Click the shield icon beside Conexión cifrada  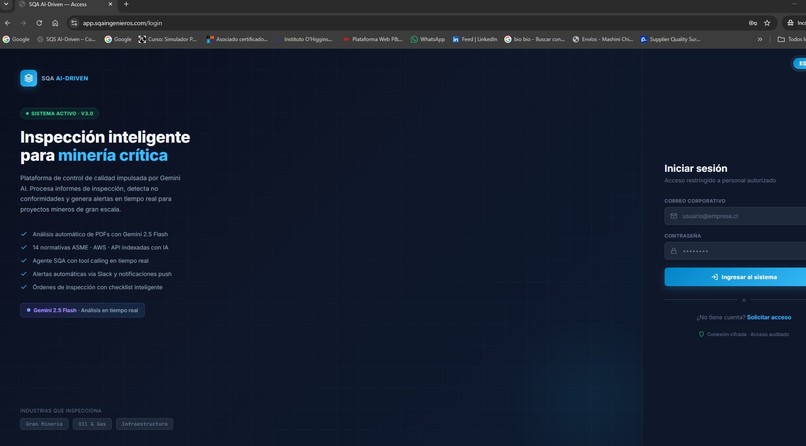(x=701, y=334)
